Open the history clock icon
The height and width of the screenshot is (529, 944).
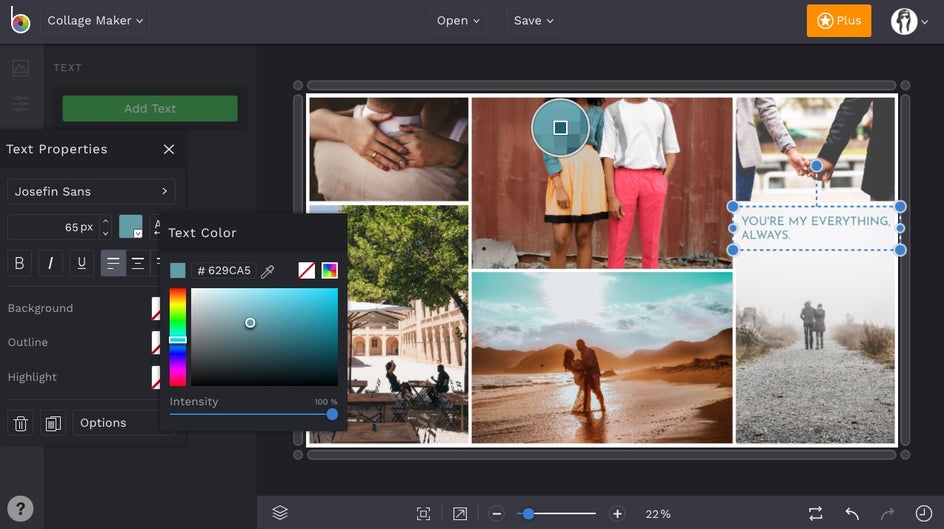pos(923,513)
